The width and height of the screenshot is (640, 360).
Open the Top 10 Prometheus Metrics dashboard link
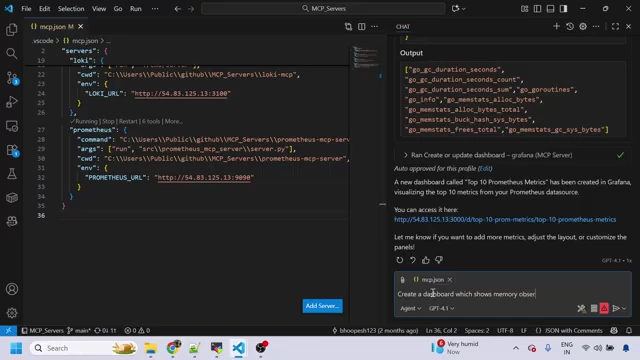coord(505,220)
